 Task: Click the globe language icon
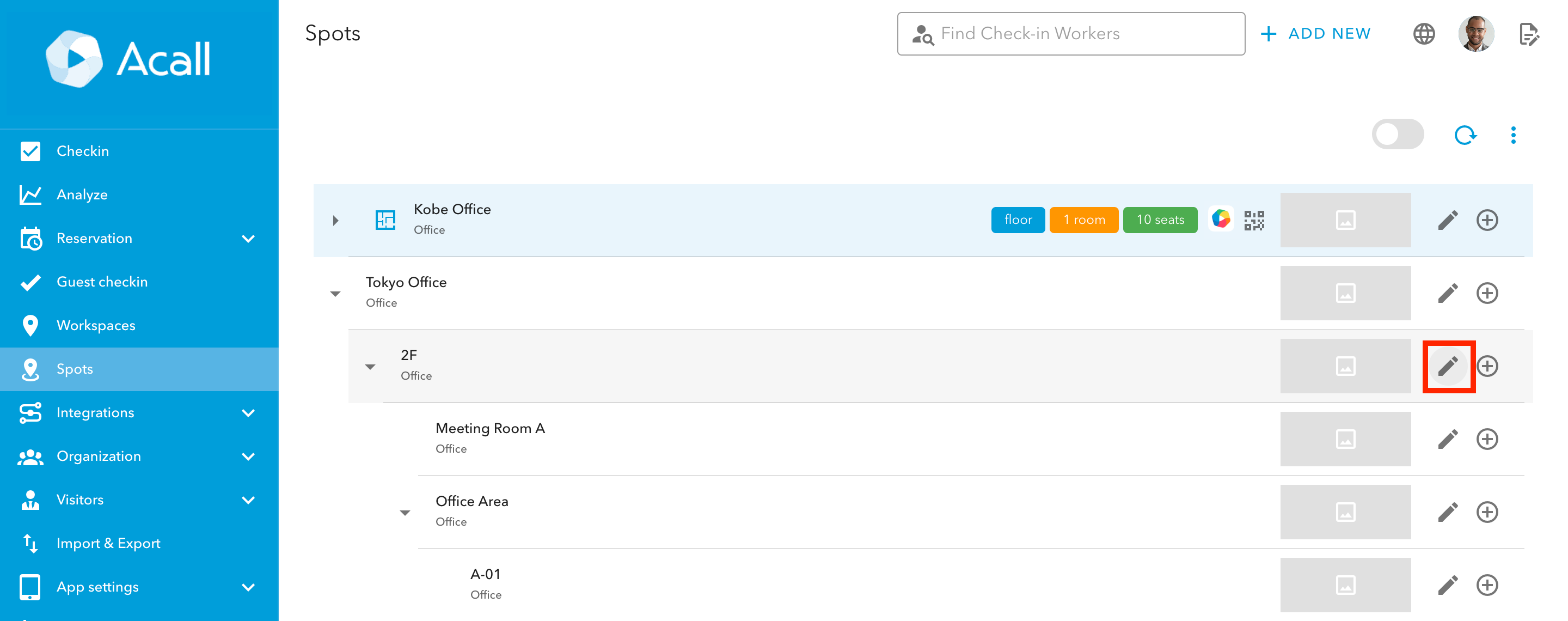point(1423,33)
